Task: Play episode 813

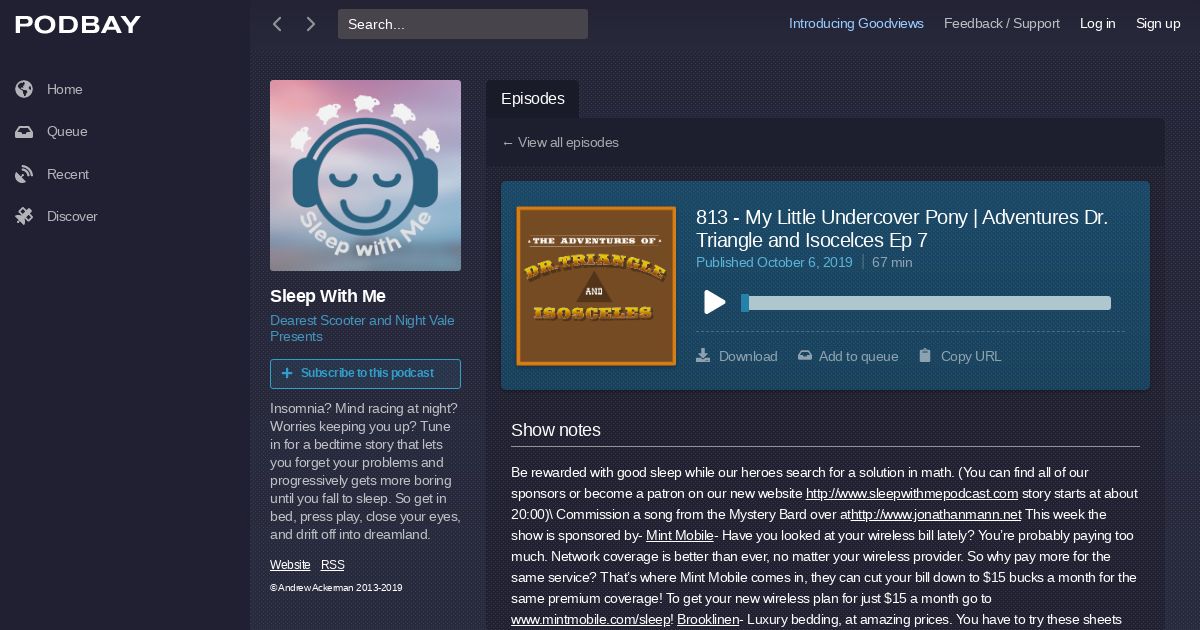Action: pos(714,302)
